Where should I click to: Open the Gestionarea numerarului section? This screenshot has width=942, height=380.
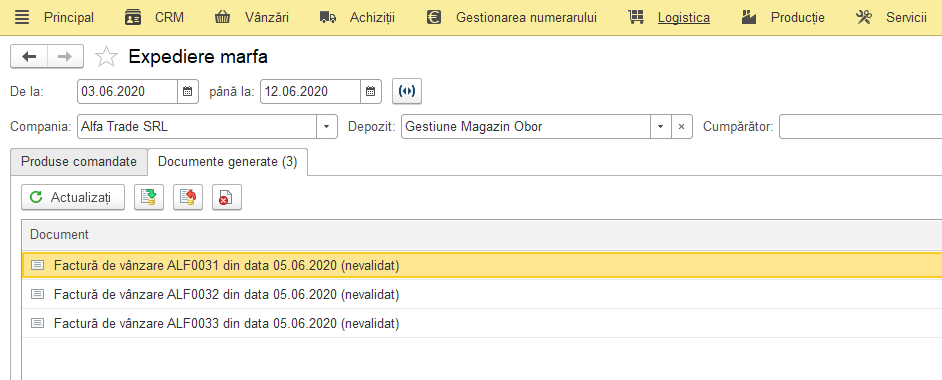[512, 17]
